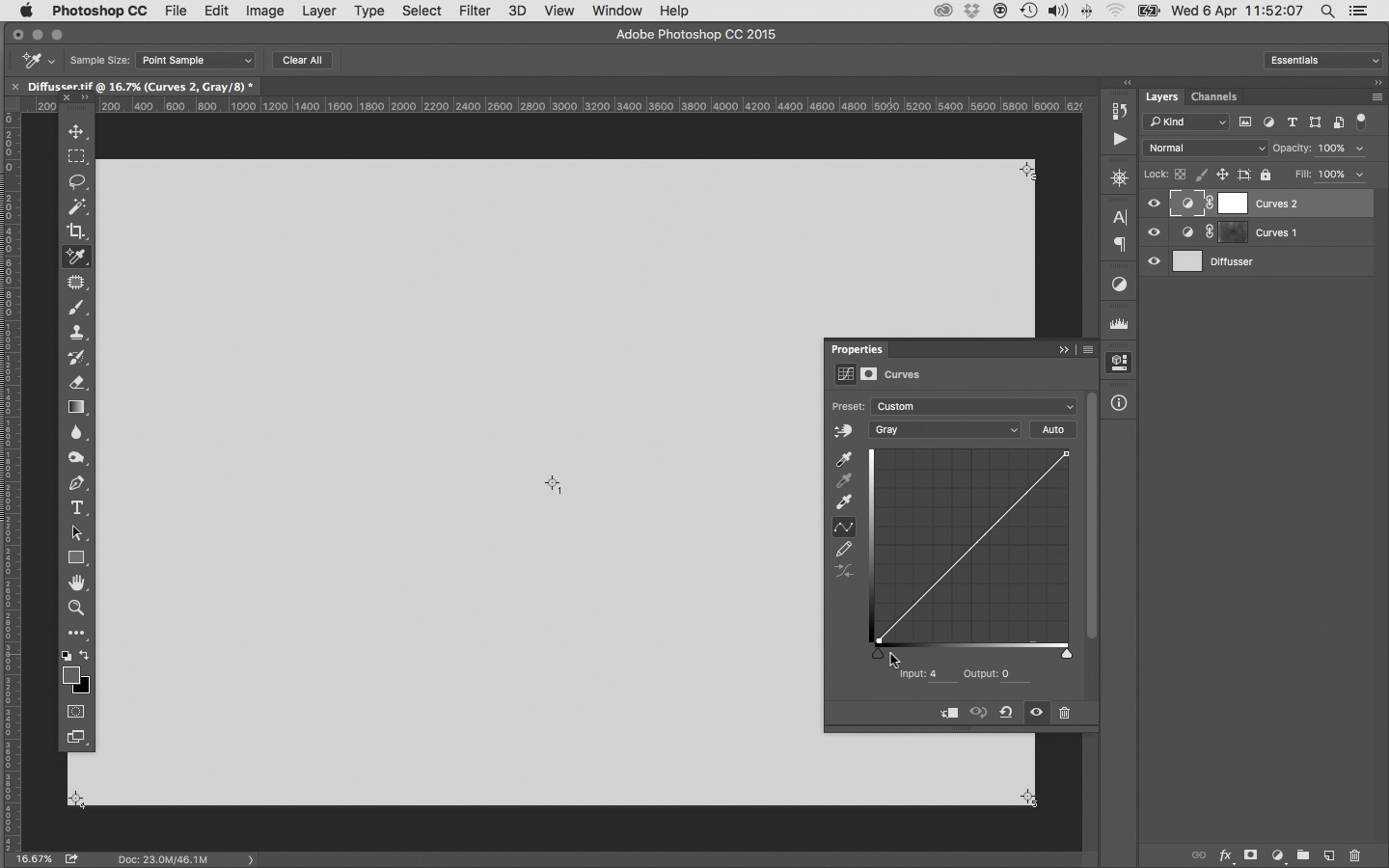Toggle Diffusser layer visibility
The height and width of the screenshot is (868, 1389).
[x=1154, y=261]
